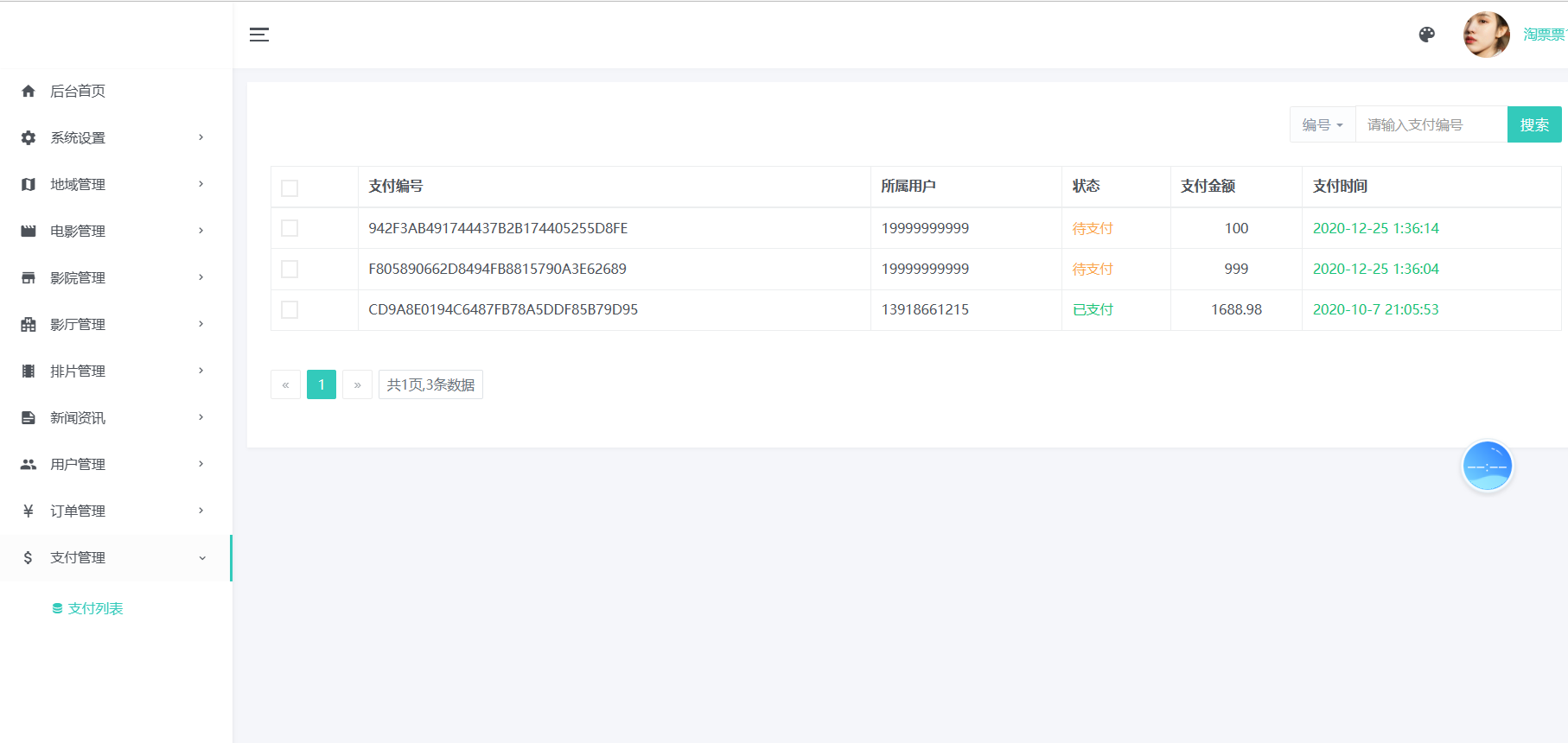This screenshot has width=1568, height=743.
Task: Click the map icon beside 地域管理
Action: tap(29, 184)
